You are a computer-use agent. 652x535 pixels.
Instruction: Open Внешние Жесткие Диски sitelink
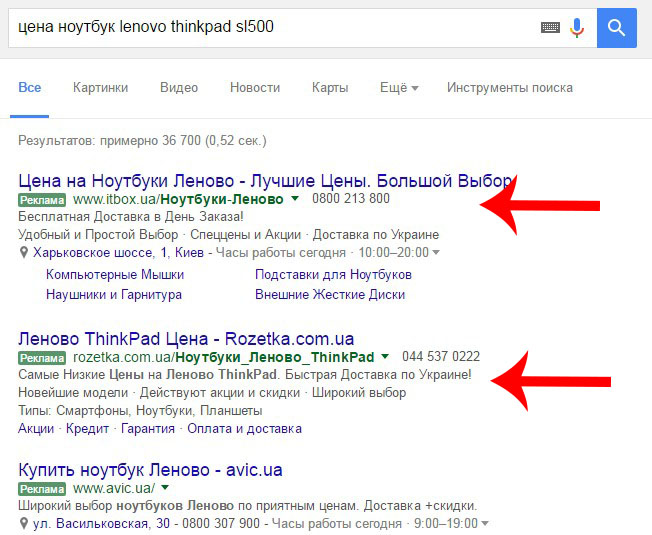click(x=330, y=294)
